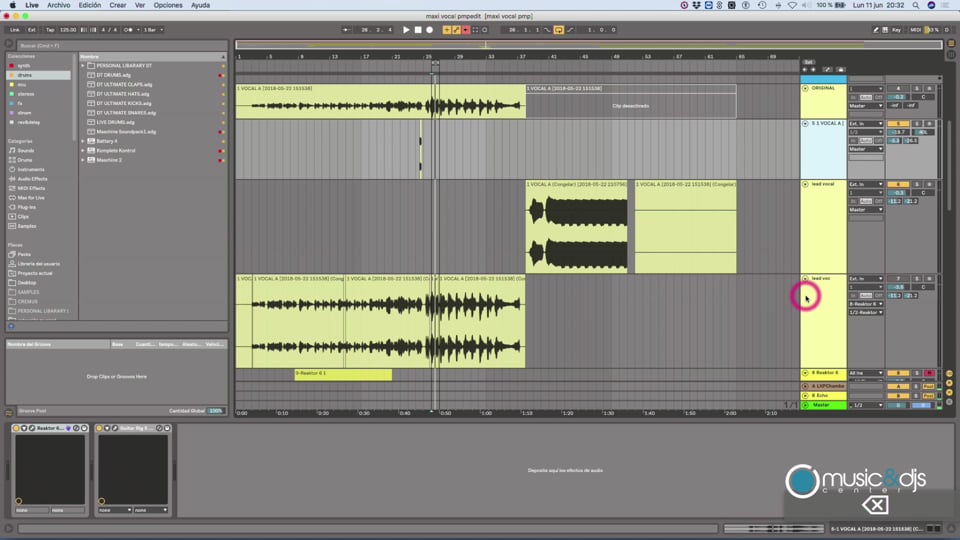Toggle the Reaktor 6 device activator
This screenshot has width=960, height=540.
[x=17, y=428]
